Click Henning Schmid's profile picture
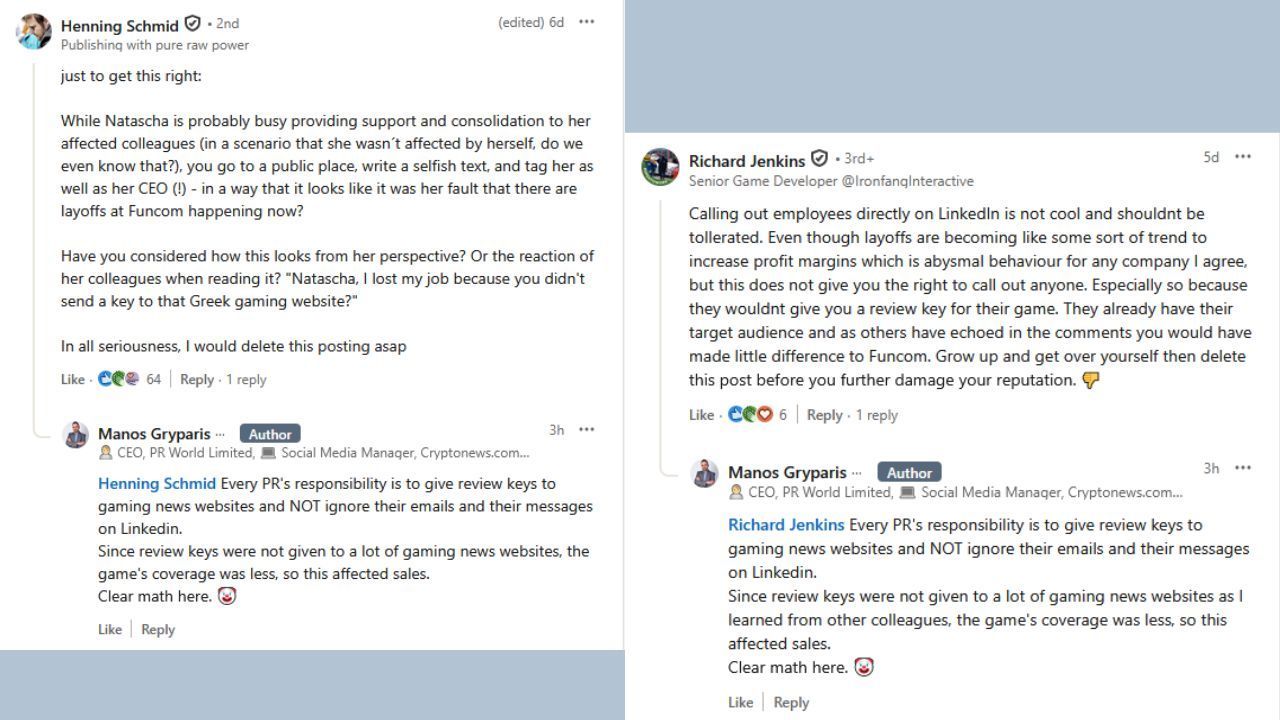The height and width of the screenshot is (720, 1280). pyautogui.click(x=34, y=31)
